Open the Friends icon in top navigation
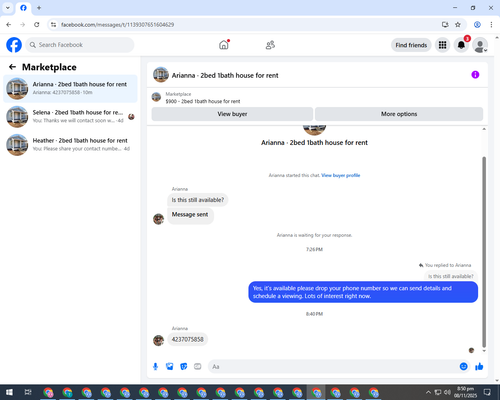500x400 pixels. [270, 45]
